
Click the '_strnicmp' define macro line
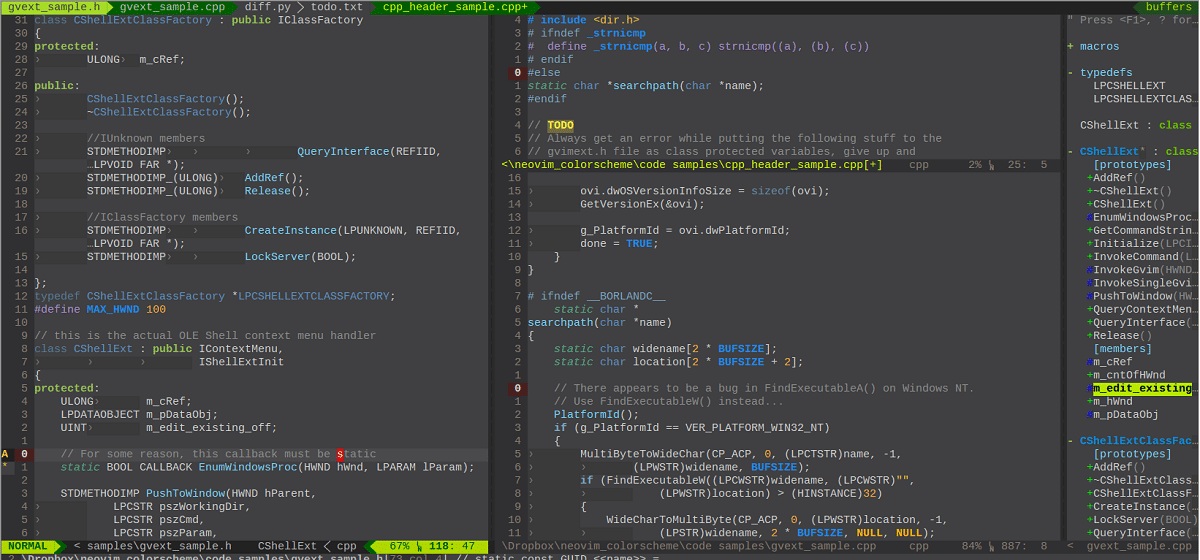698,46
